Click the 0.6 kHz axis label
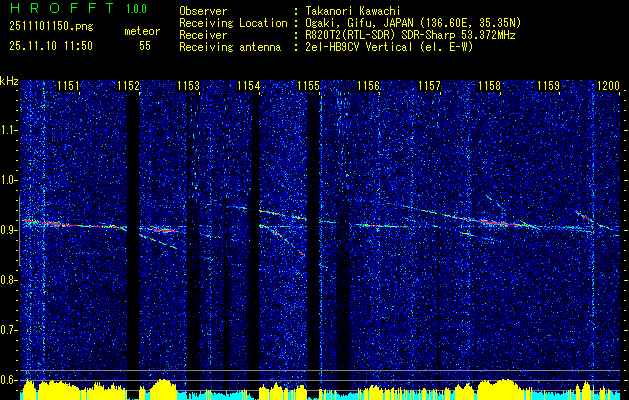Viewport: 629px width, 400px height. pyautogui.click(x=9, y=380)
